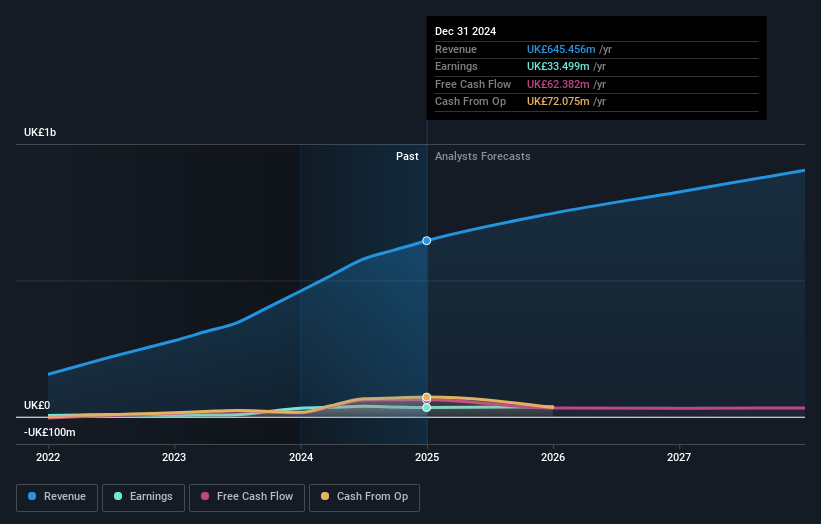821x524 pixels.
Task: Click the teal Earnings data point at 2025
Action: click(x=427, y=407)
